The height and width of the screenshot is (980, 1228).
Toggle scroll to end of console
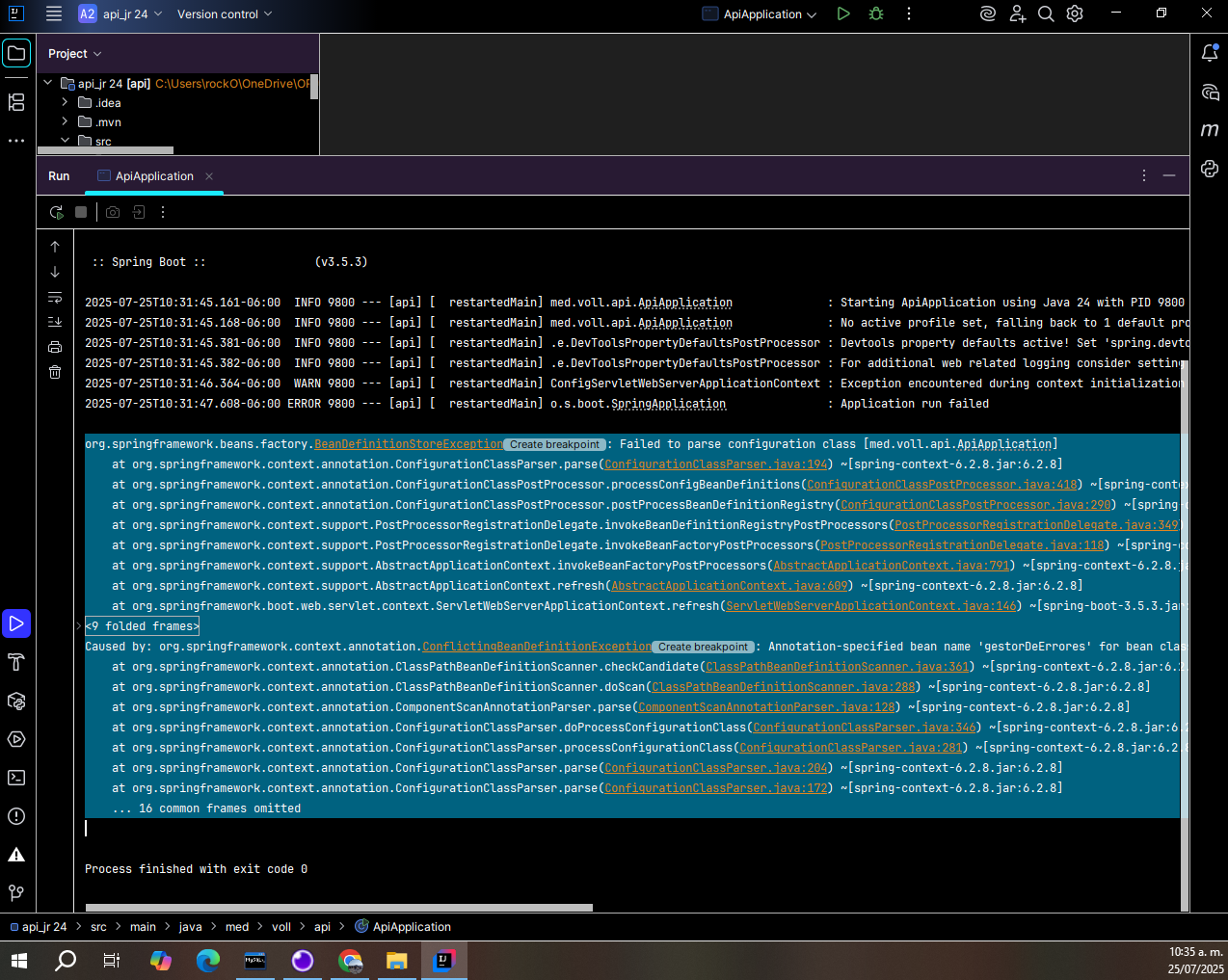pos(55,322)
